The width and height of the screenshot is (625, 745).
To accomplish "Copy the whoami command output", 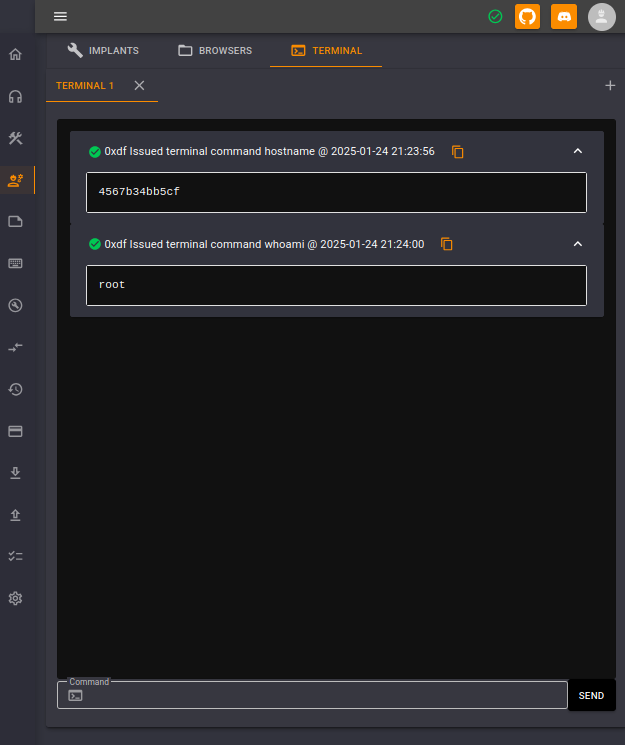I will pos(447,244).
